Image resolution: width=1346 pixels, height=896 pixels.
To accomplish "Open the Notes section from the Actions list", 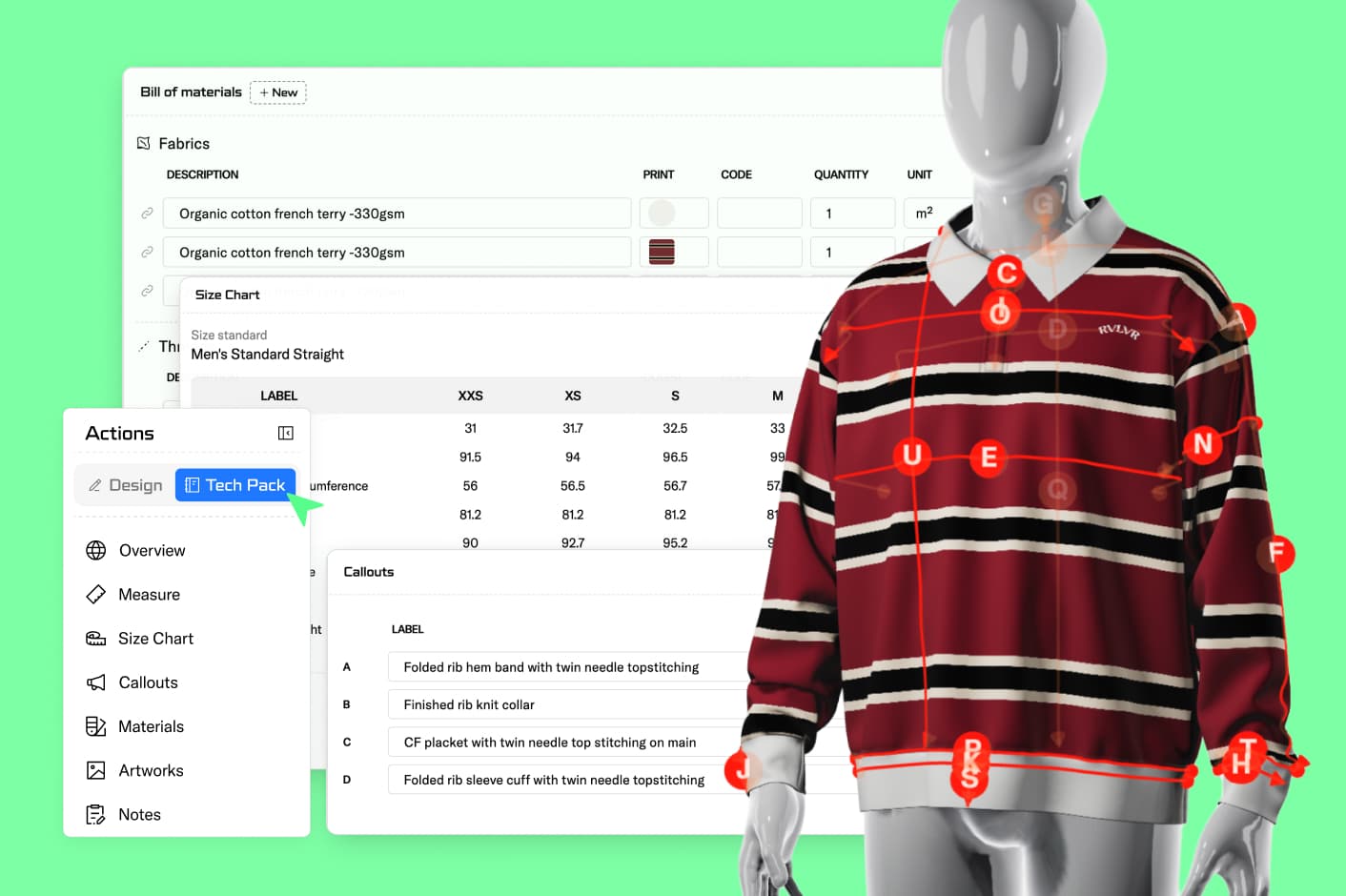I will [140, 814].
